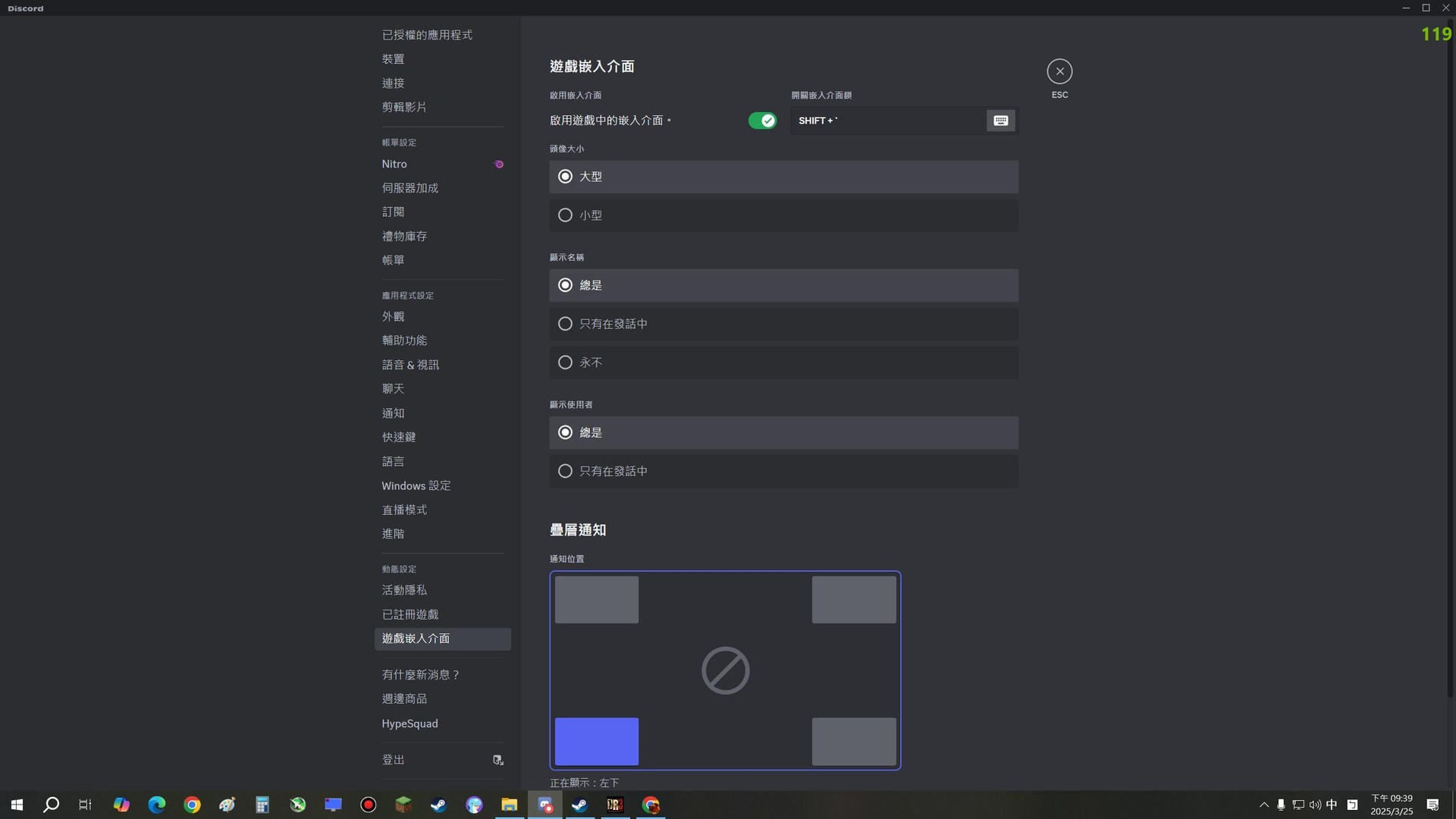The image size is (1456, 819).
Task: Click Discord icon in the taskbar
Action: point(544,805)
